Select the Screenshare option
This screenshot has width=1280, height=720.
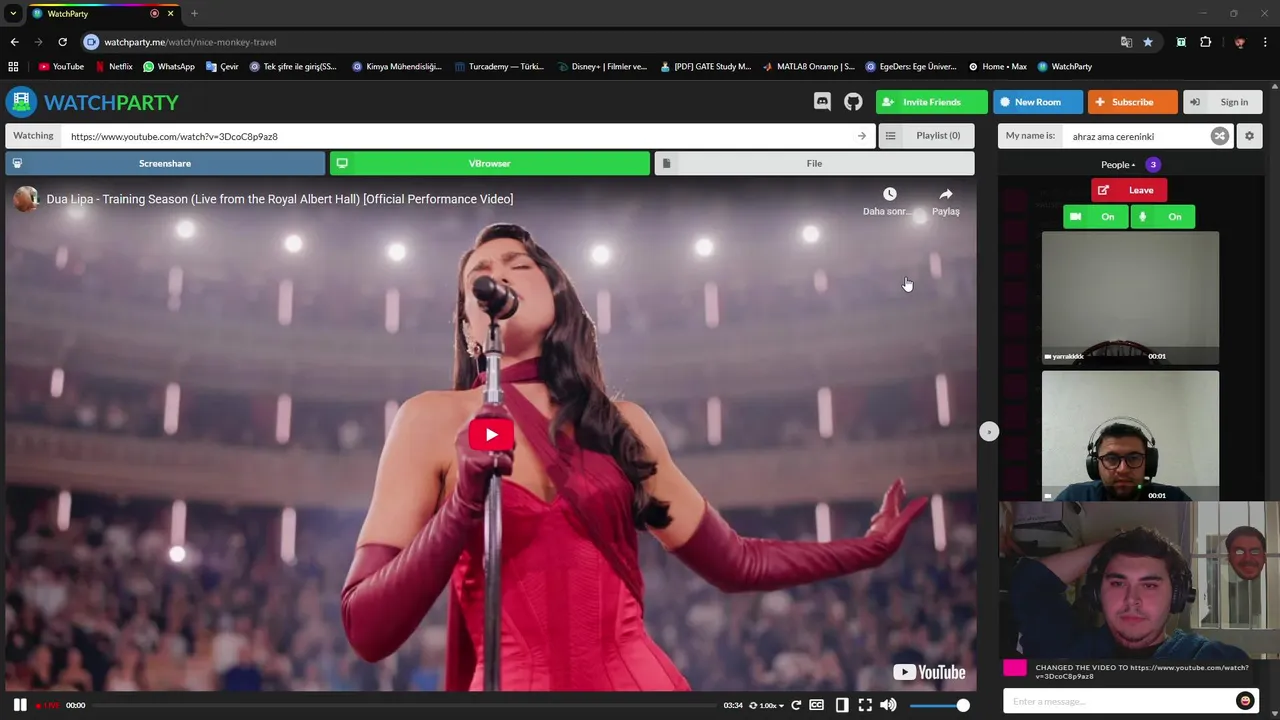point(165,163)
